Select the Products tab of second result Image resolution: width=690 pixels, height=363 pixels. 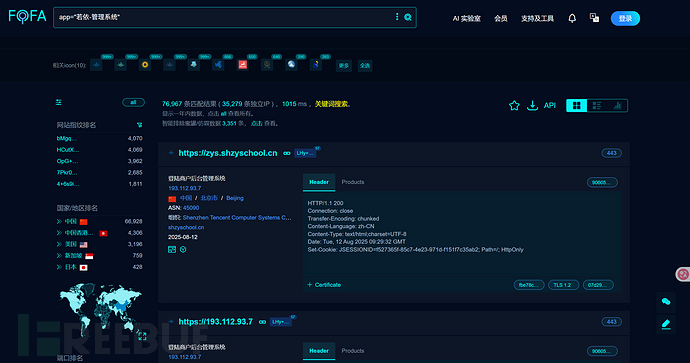pyautogui.click(x=353, y=351)
